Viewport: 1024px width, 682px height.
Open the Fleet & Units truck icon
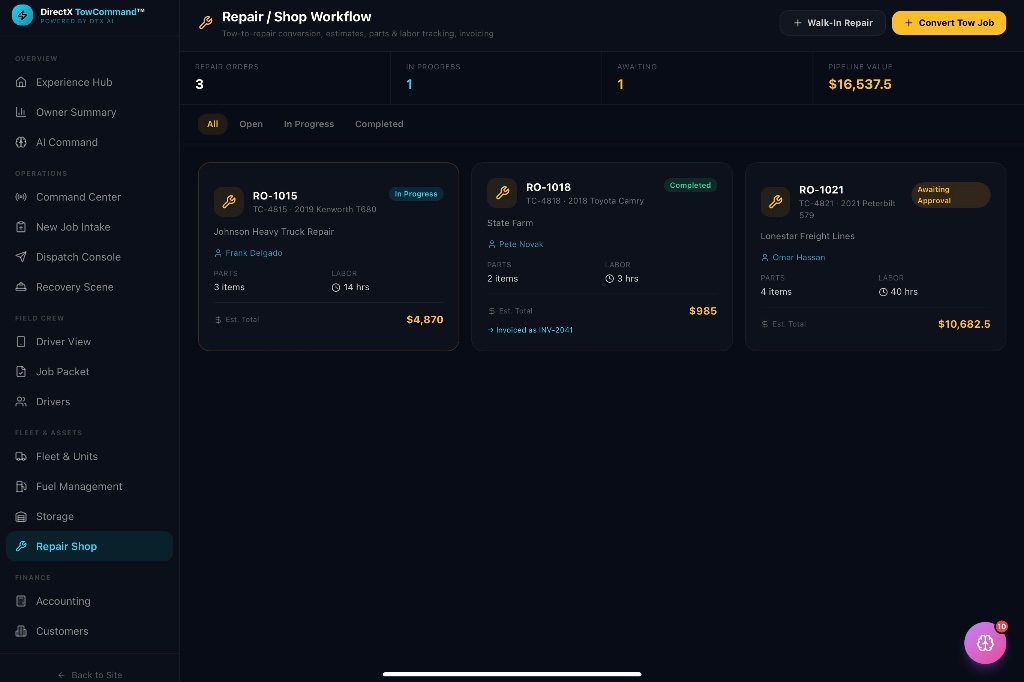[x=21, y=457]
